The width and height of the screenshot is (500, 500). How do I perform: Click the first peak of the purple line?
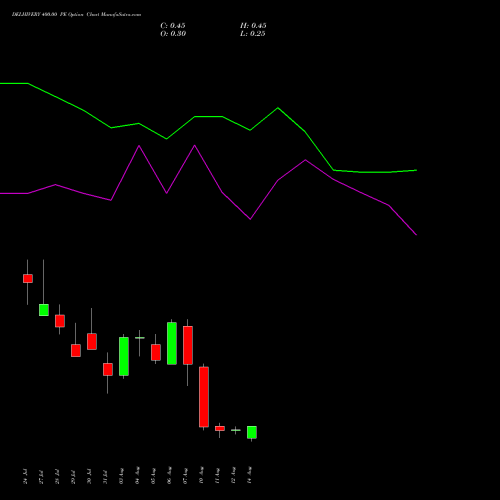pos(139,146)
